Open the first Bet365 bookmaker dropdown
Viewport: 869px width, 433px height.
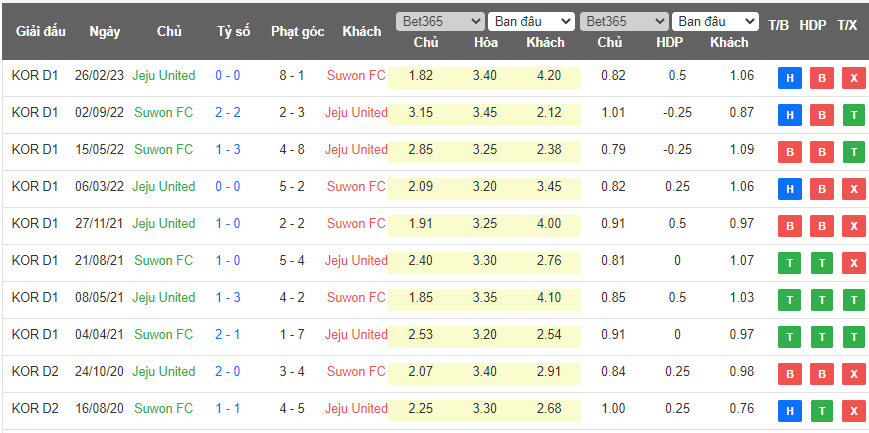point(439,21)
